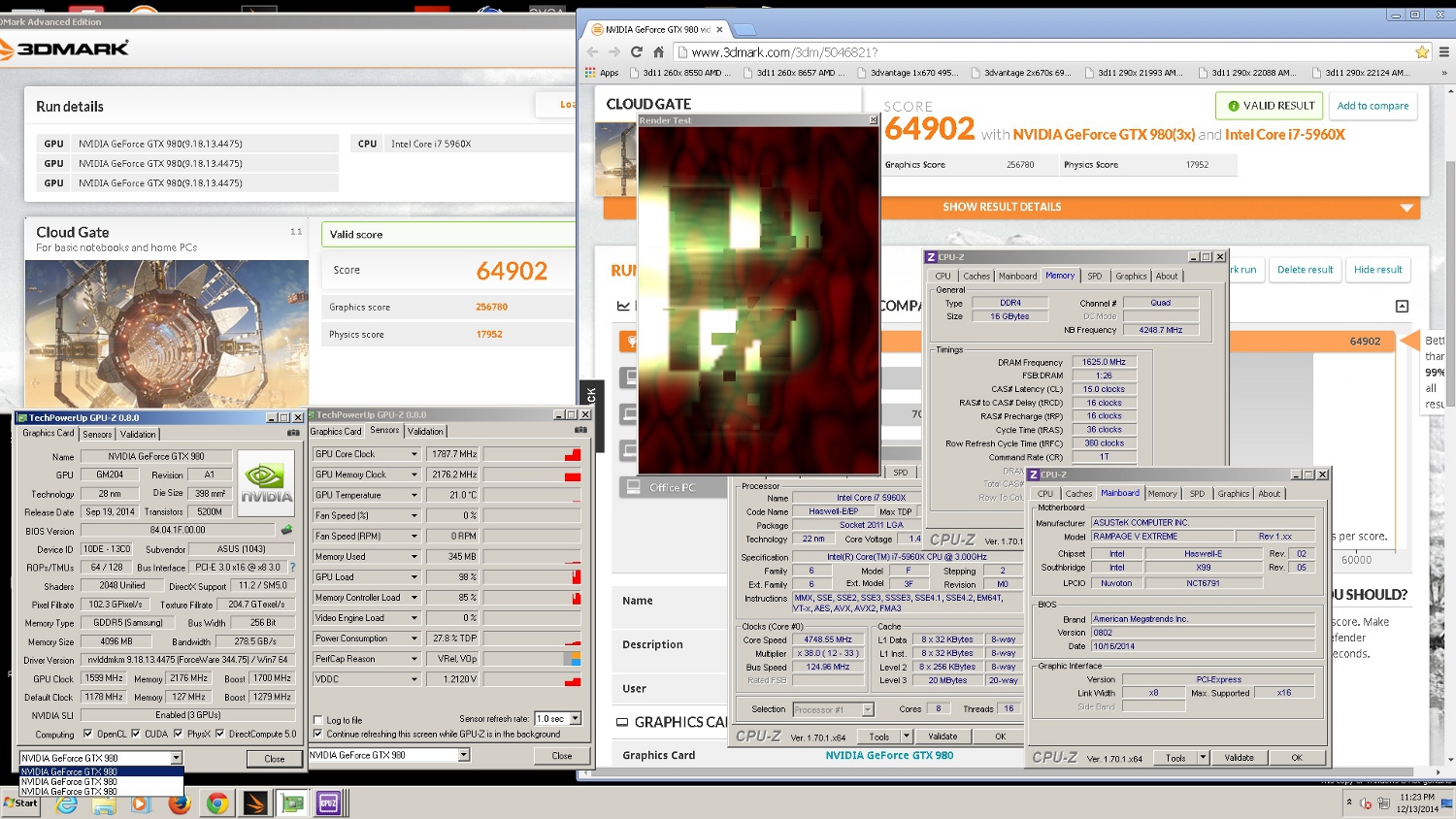Click the BIOS save chip icon in GPU-Z
The width and height of the screenshot is (1456, 819).
(x=286, y=530)
